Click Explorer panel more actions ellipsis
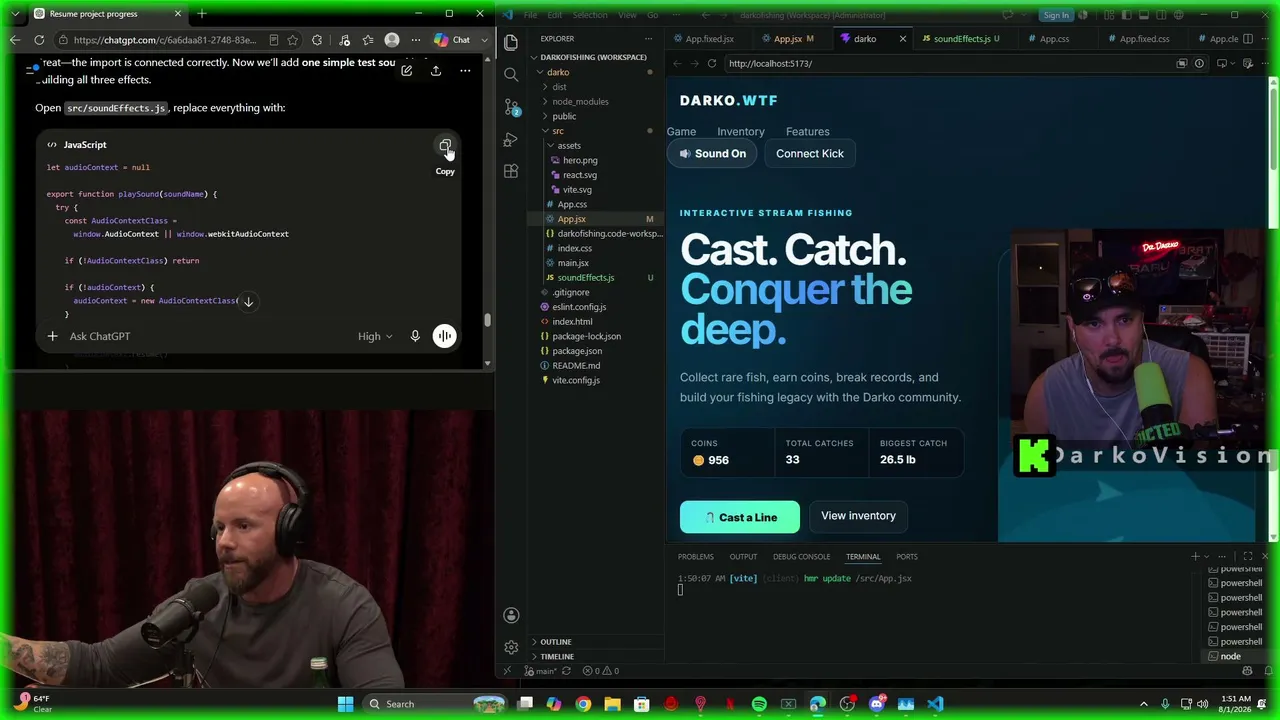 point(648,39)
